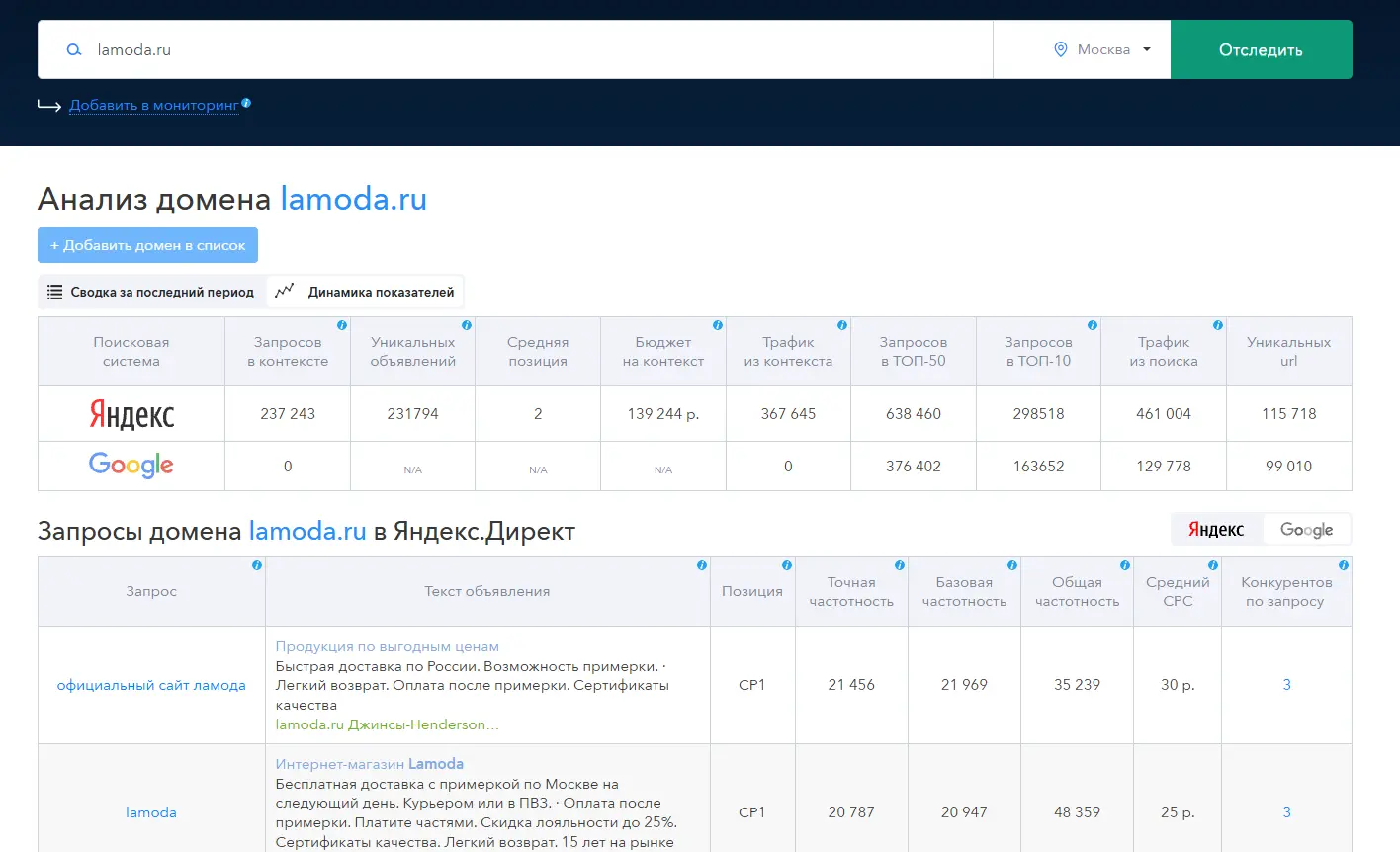Viewport: 1400px width, 852px height.
Task: Select Яндекс unique url value 115 718
Action: click(x=1289, y=414)
